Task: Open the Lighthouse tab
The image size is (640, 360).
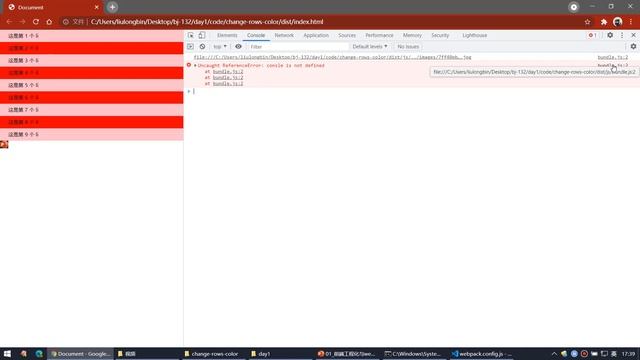Action: pos(475,36)
